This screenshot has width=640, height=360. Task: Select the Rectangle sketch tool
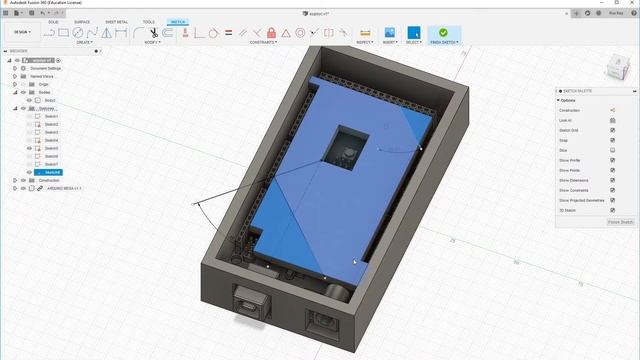pyautogui.click(x=63, y=33)
